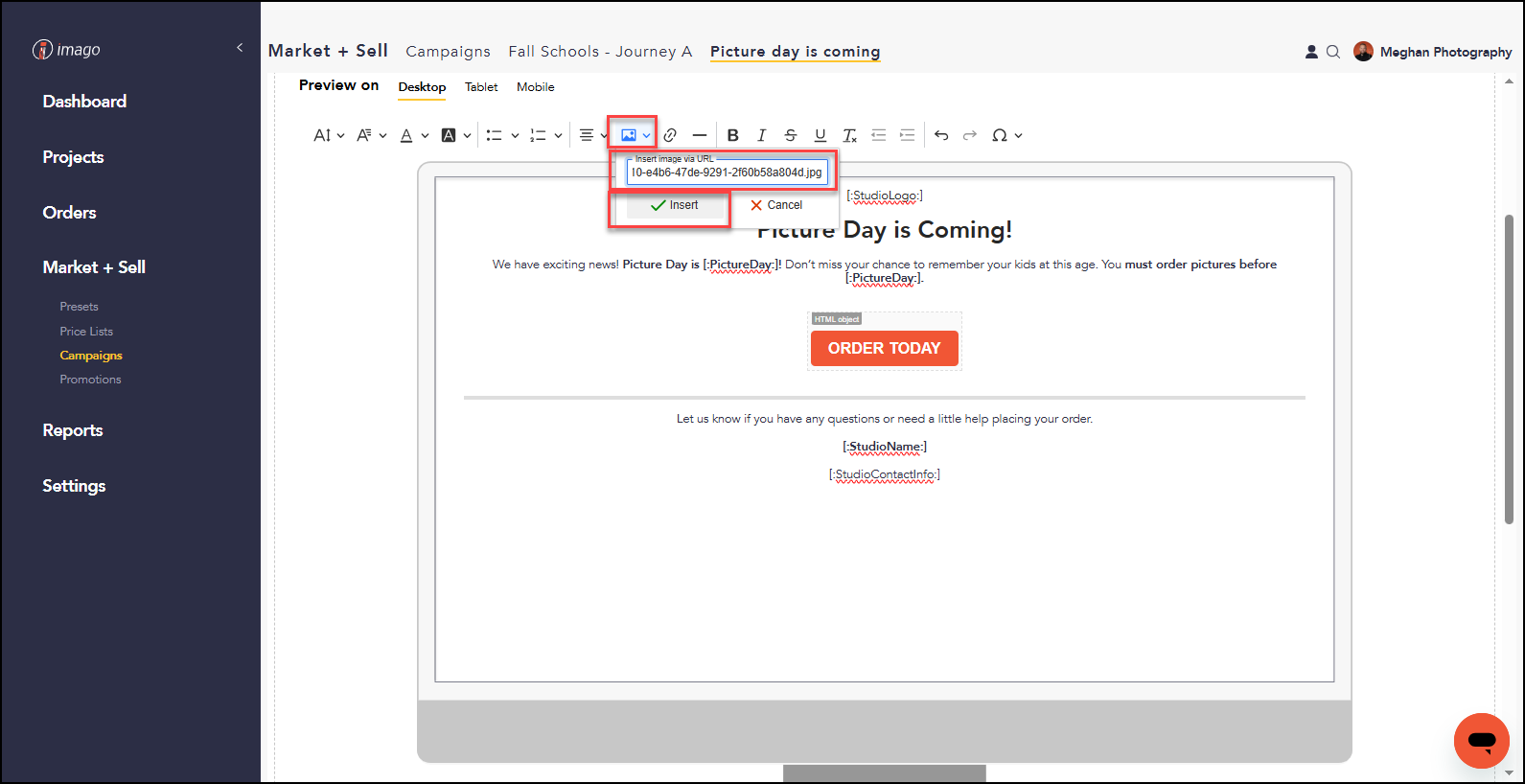Click the [:StudioContactInfo:] placeholder text
Image resolution: width=1525 pixels, height=784 pixels.
[x=885, y=474]
